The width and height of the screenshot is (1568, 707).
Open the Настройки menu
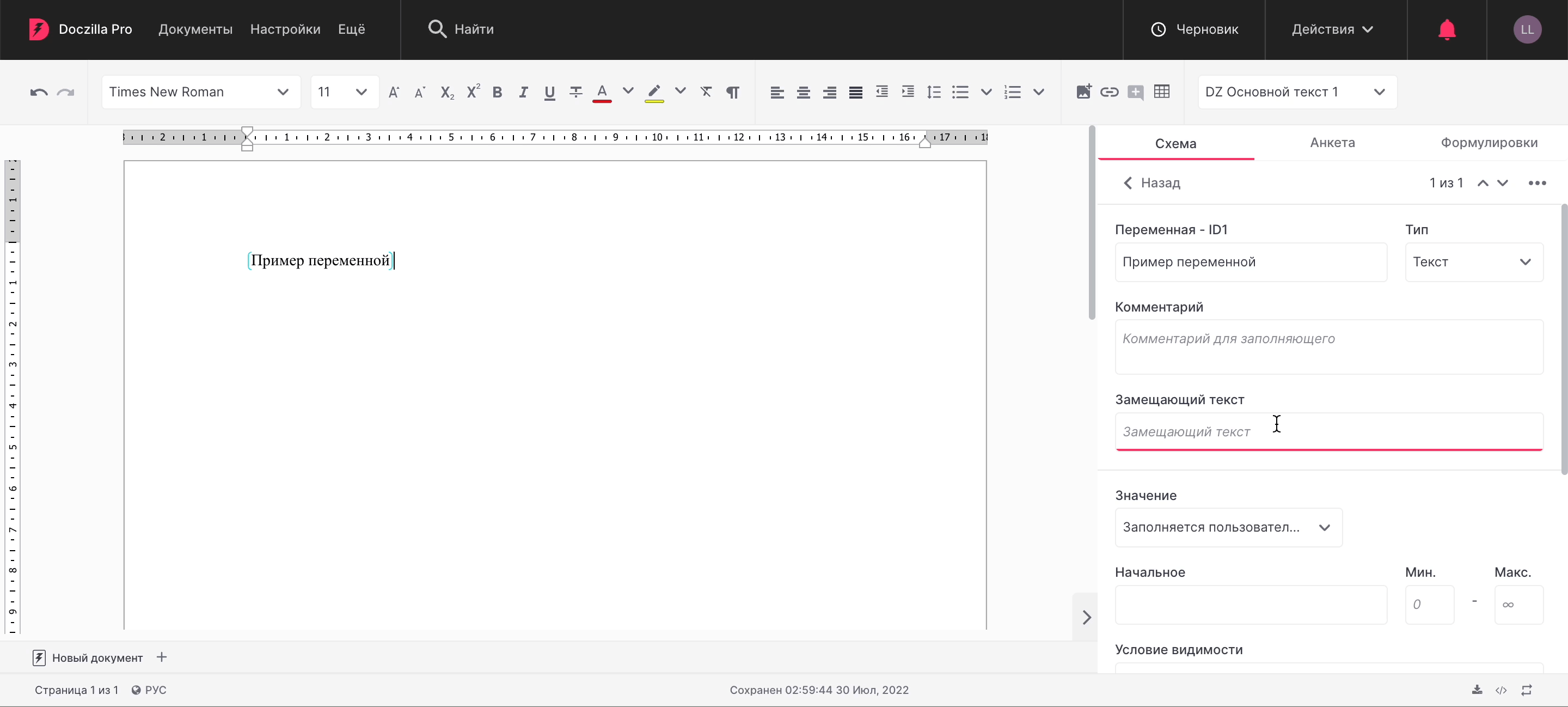pos(285,29)
